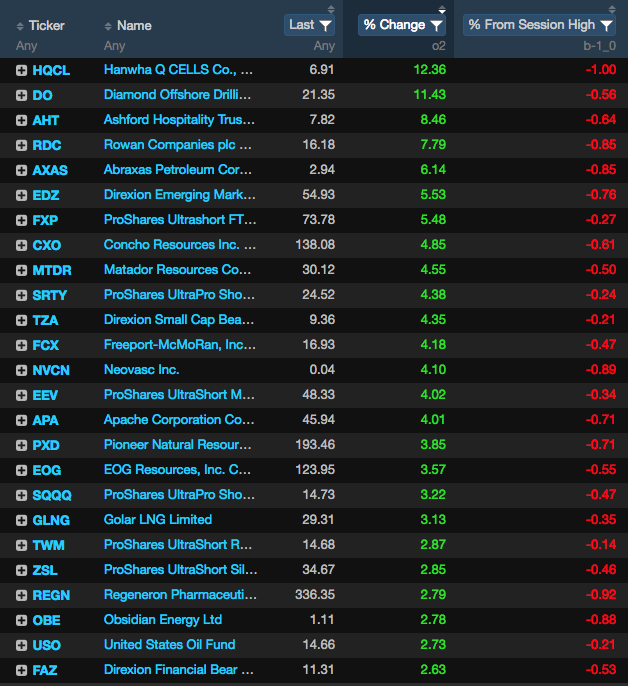Sort by Name column header
The width and height of the screenshot is (628, 686).
pos(128,26)
